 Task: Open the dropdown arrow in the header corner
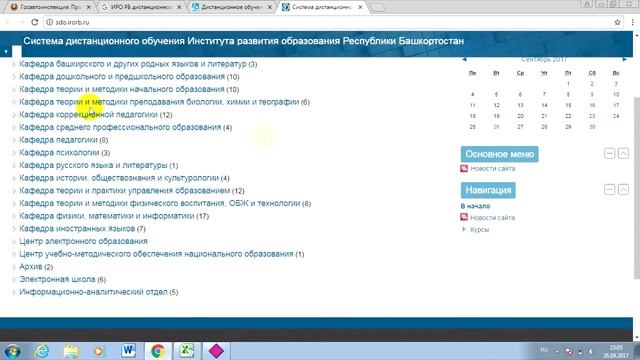6,52
